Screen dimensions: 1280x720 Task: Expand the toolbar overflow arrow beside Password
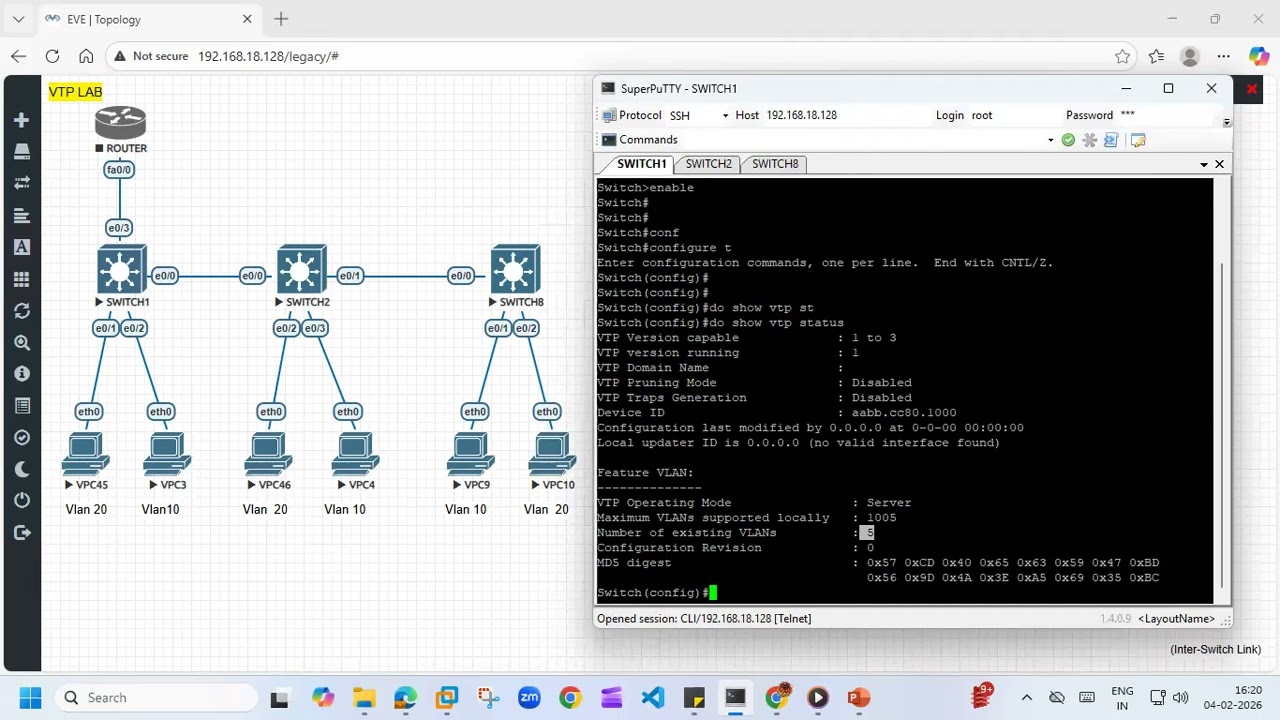[x=1227, y=122]
